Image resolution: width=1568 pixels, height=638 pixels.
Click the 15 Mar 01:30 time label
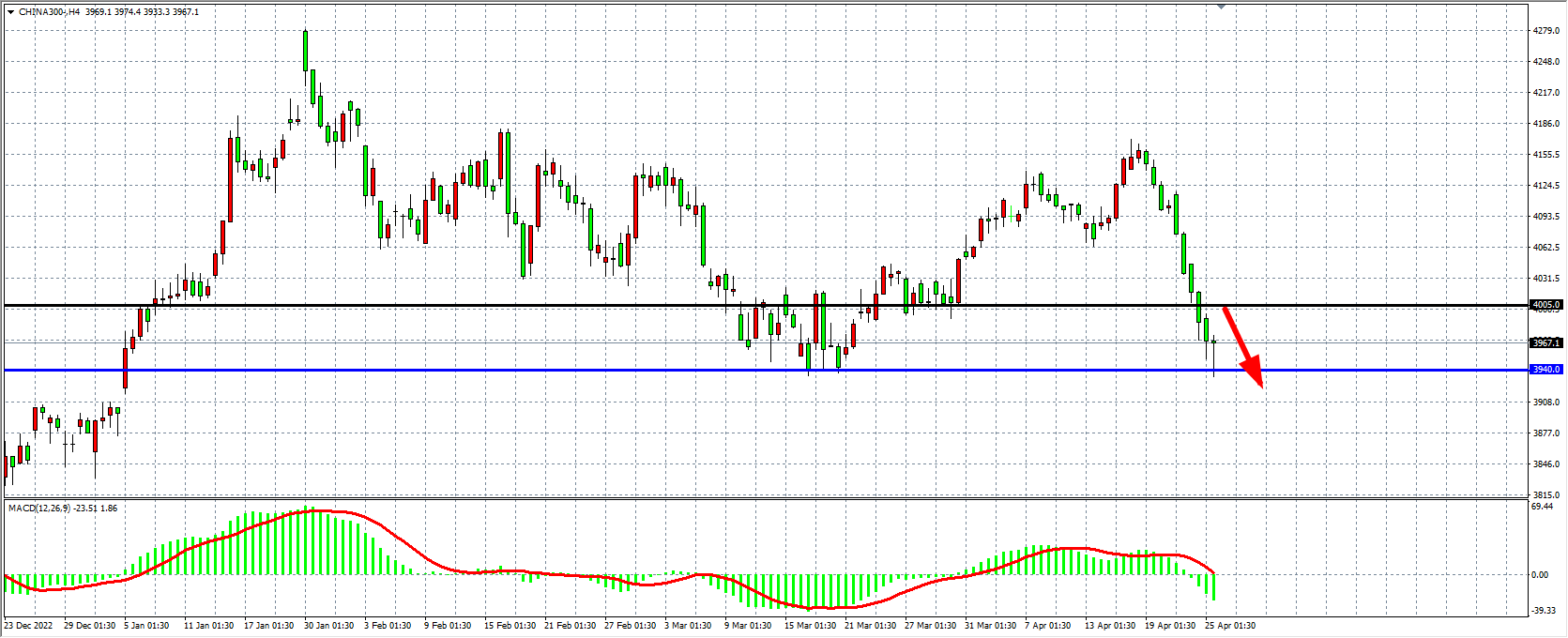[810, 626]
